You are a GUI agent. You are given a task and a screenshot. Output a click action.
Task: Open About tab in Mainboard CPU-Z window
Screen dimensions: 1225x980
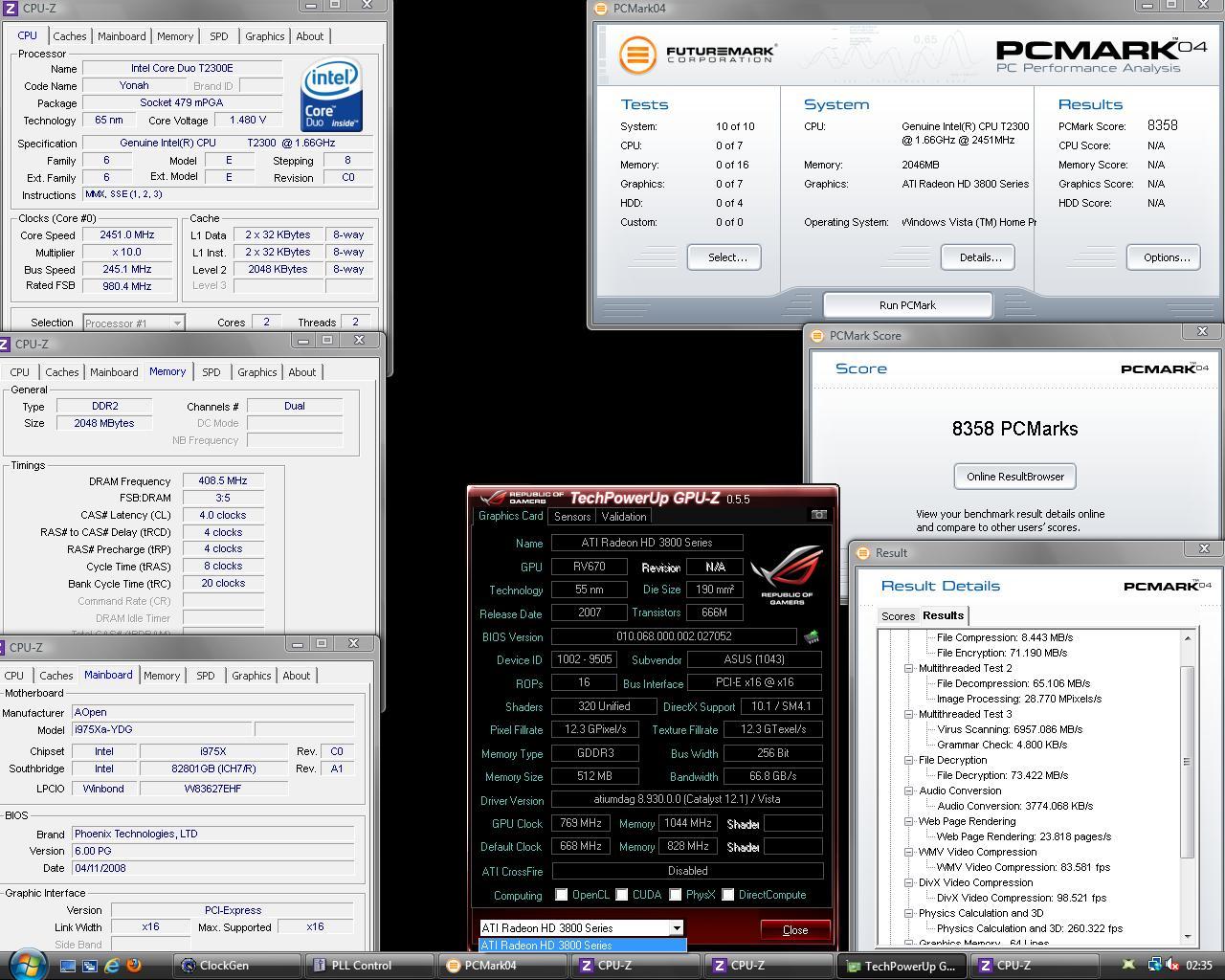(x=297, y=676)
